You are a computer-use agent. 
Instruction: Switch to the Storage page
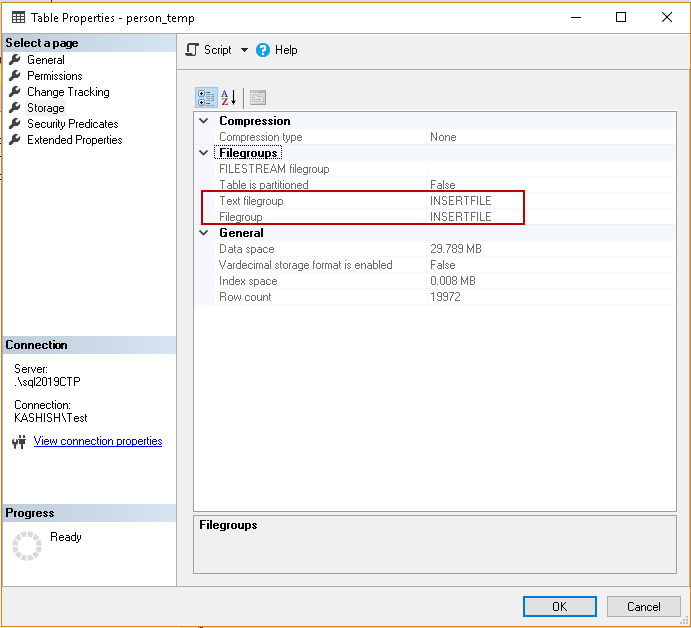point(46,108)
